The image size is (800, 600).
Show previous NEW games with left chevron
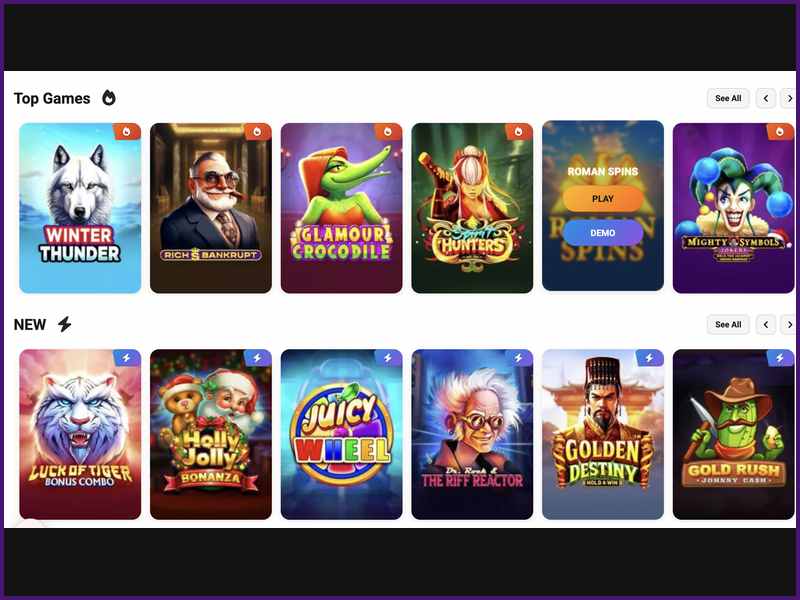pyautogui.click(x=766, y=324)
